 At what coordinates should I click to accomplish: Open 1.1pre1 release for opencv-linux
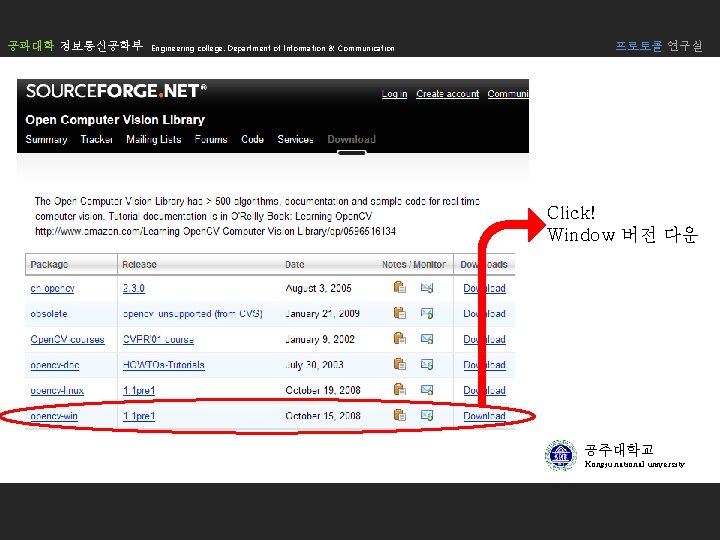pyautogui.click(x=139, y=390)
